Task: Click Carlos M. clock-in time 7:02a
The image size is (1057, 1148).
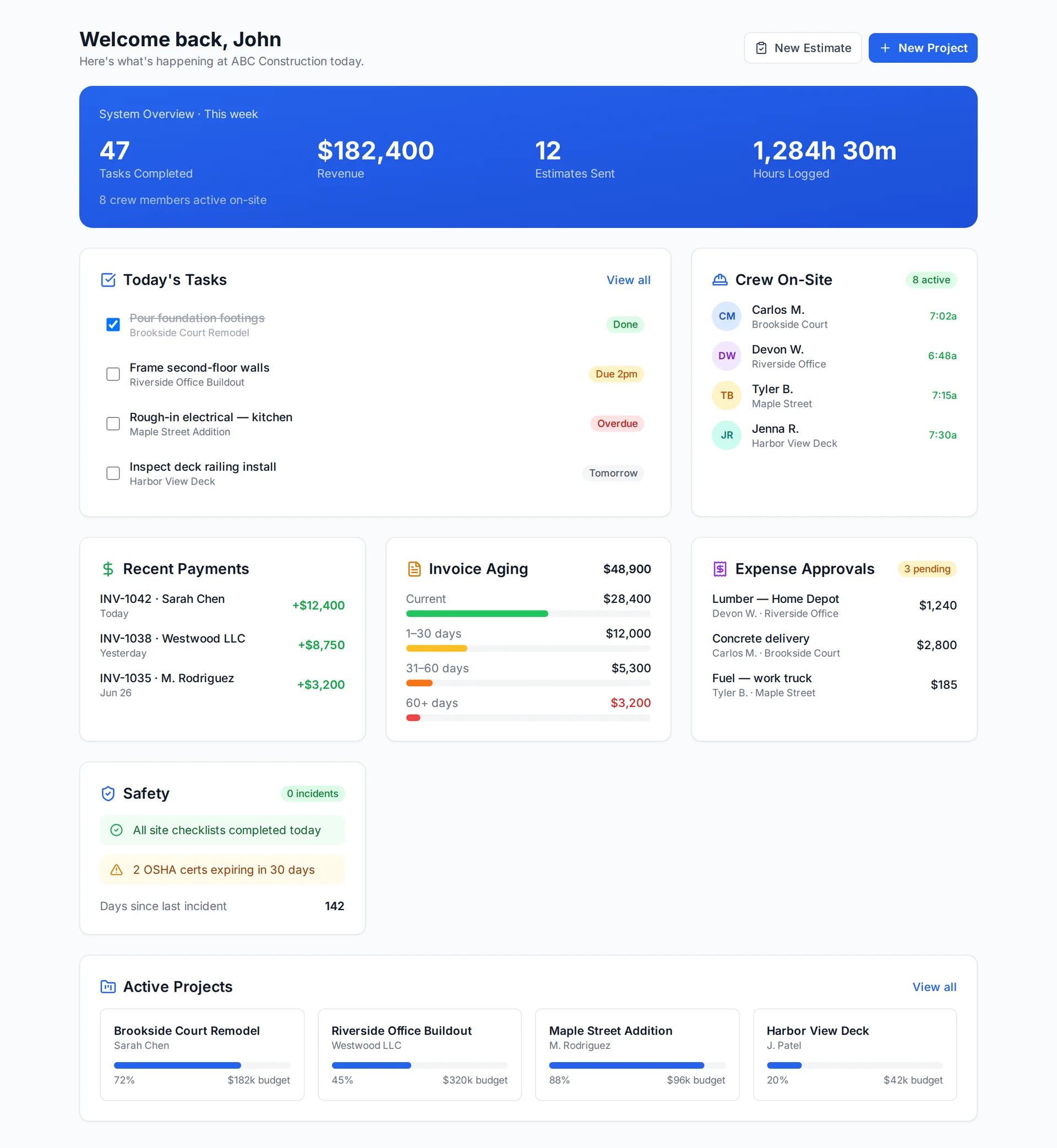Action: 942,315
